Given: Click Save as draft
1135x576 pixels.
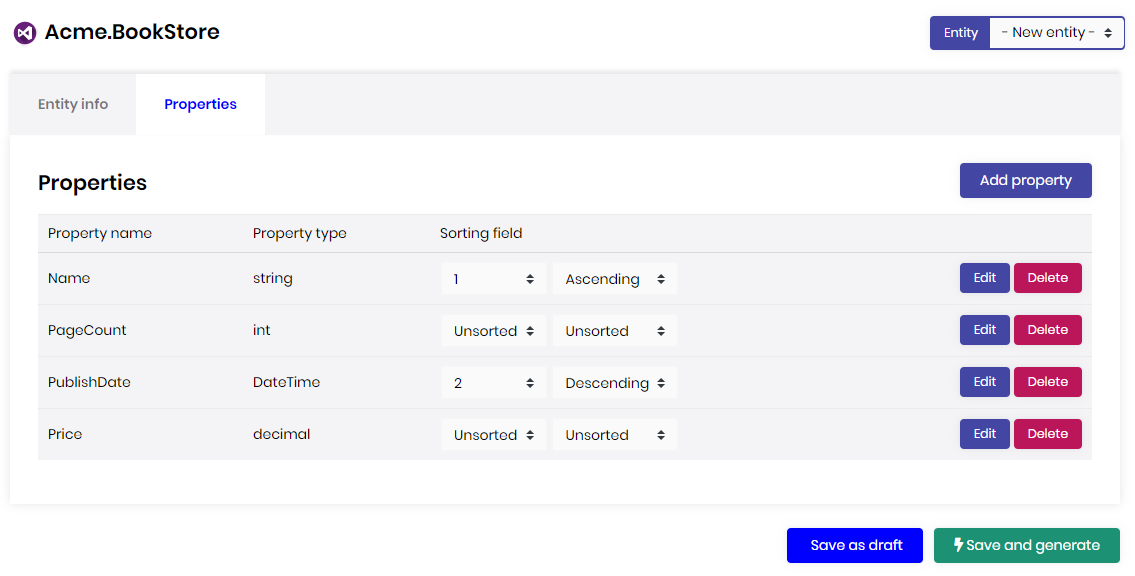Looking at the screenshot, I should click(x=855, y=545).
